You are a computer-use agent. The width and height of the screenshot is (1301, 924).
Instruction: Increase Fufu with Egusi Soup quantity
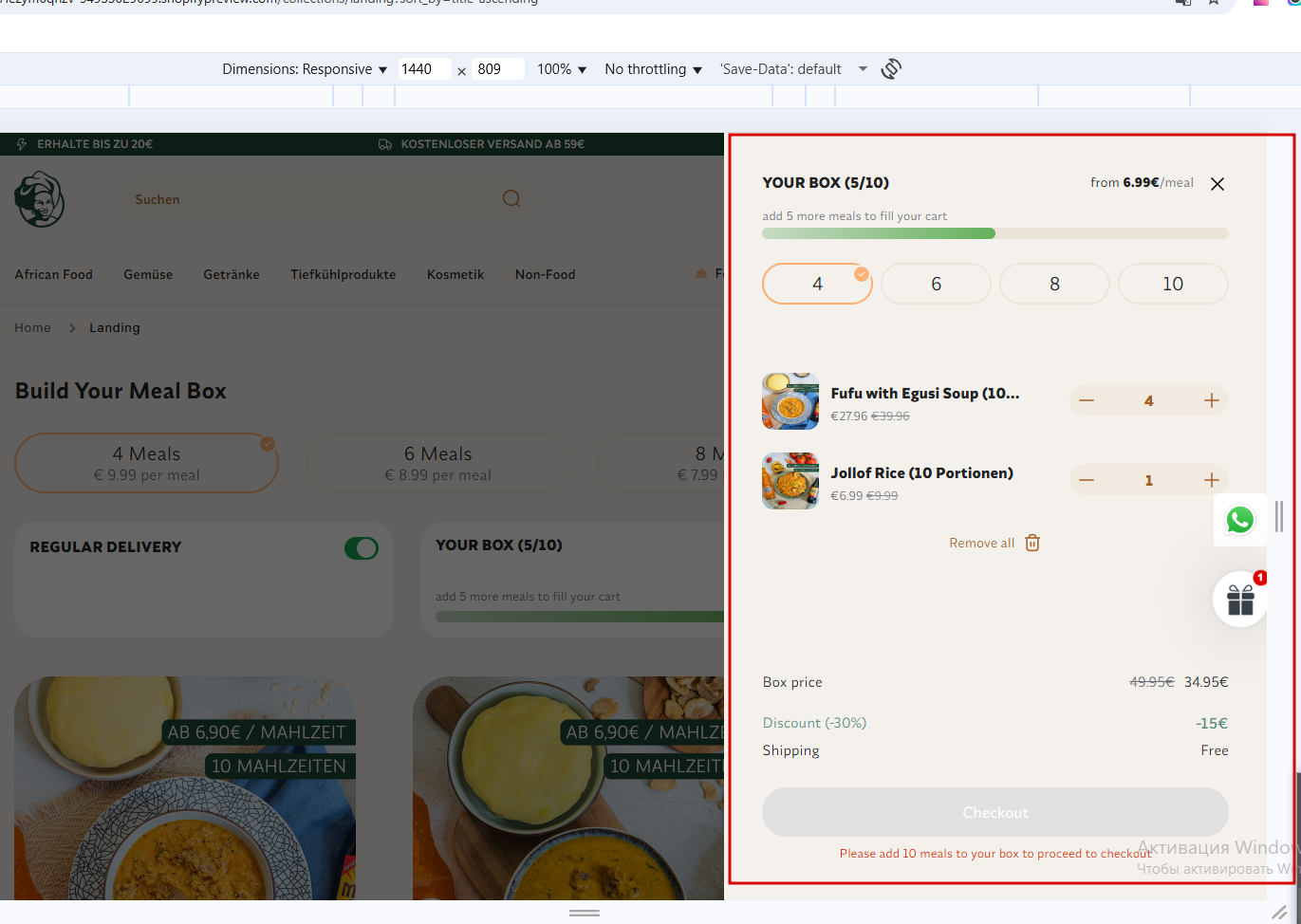click(1212, 400)
